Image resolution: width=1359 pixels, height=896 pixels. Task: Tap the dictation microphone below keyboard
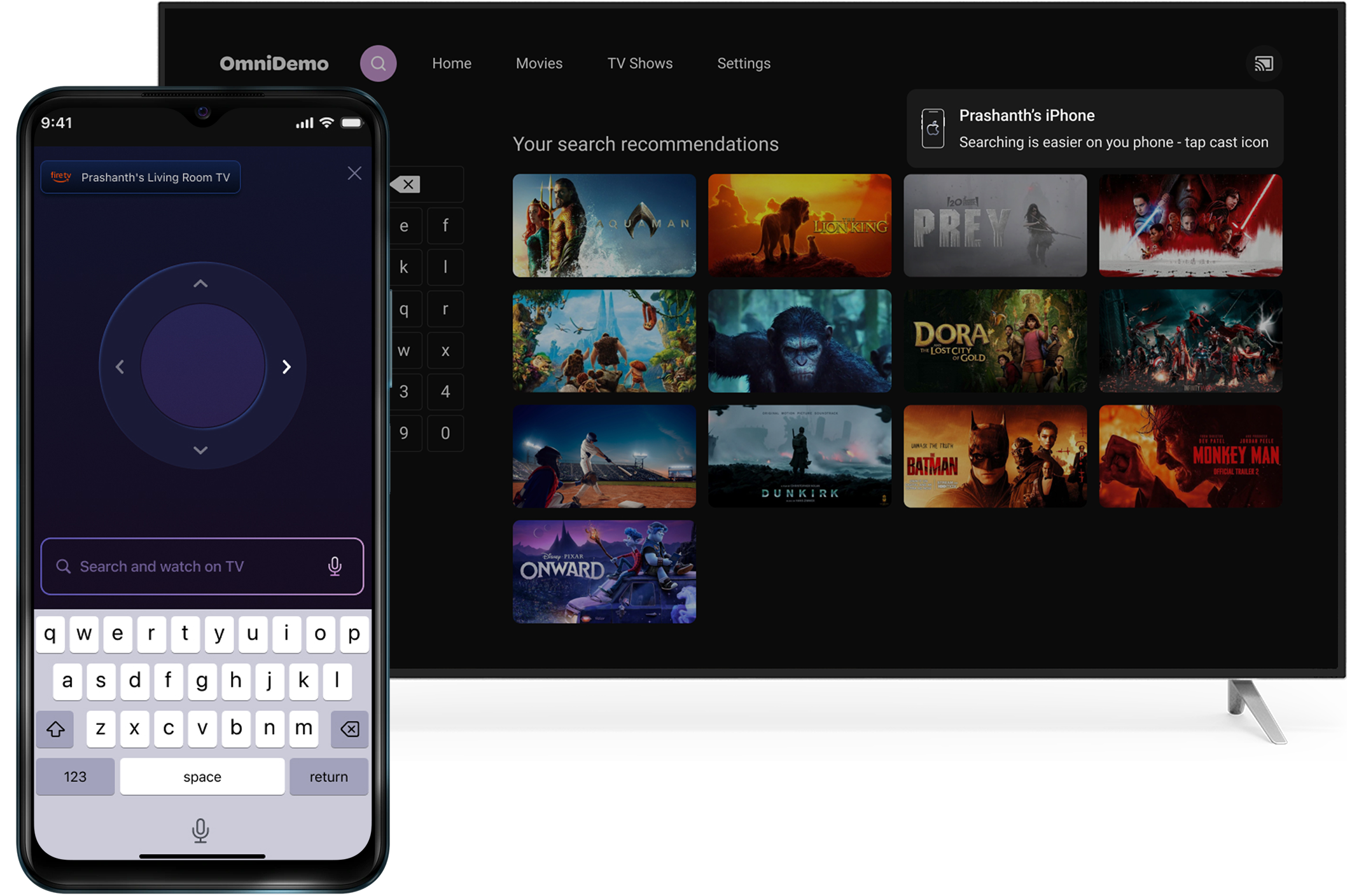[x=200, y=830]
